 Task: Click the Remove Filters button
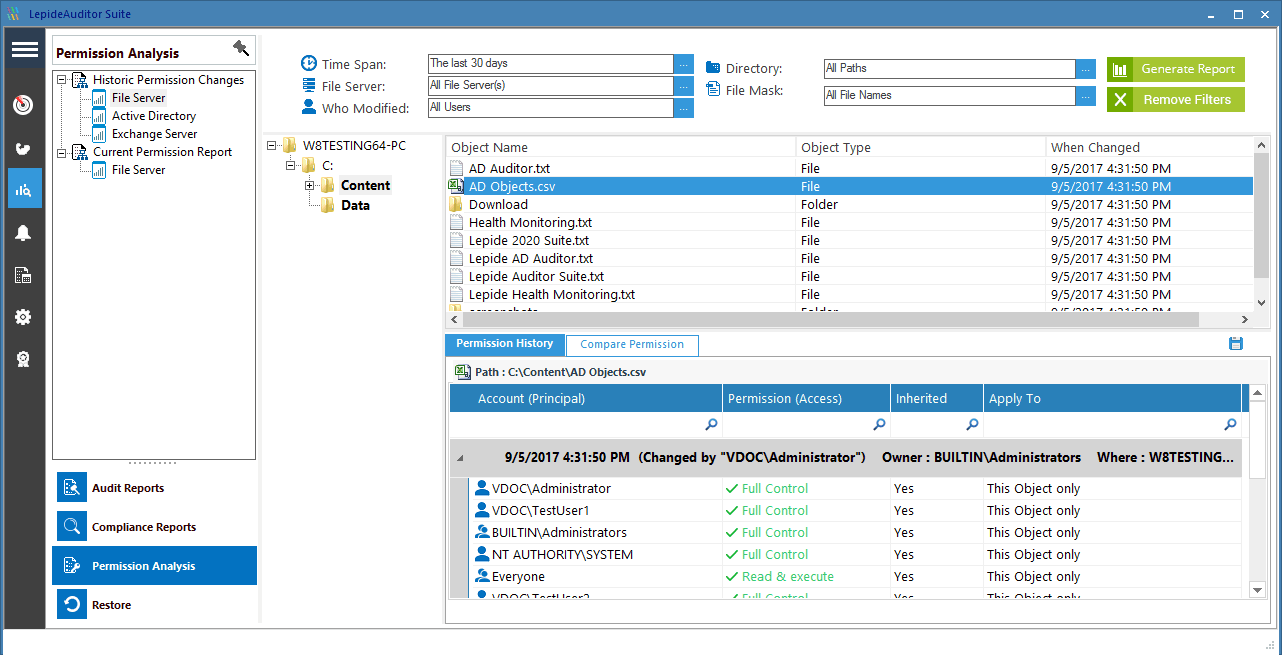click(x=1176, y=100)
